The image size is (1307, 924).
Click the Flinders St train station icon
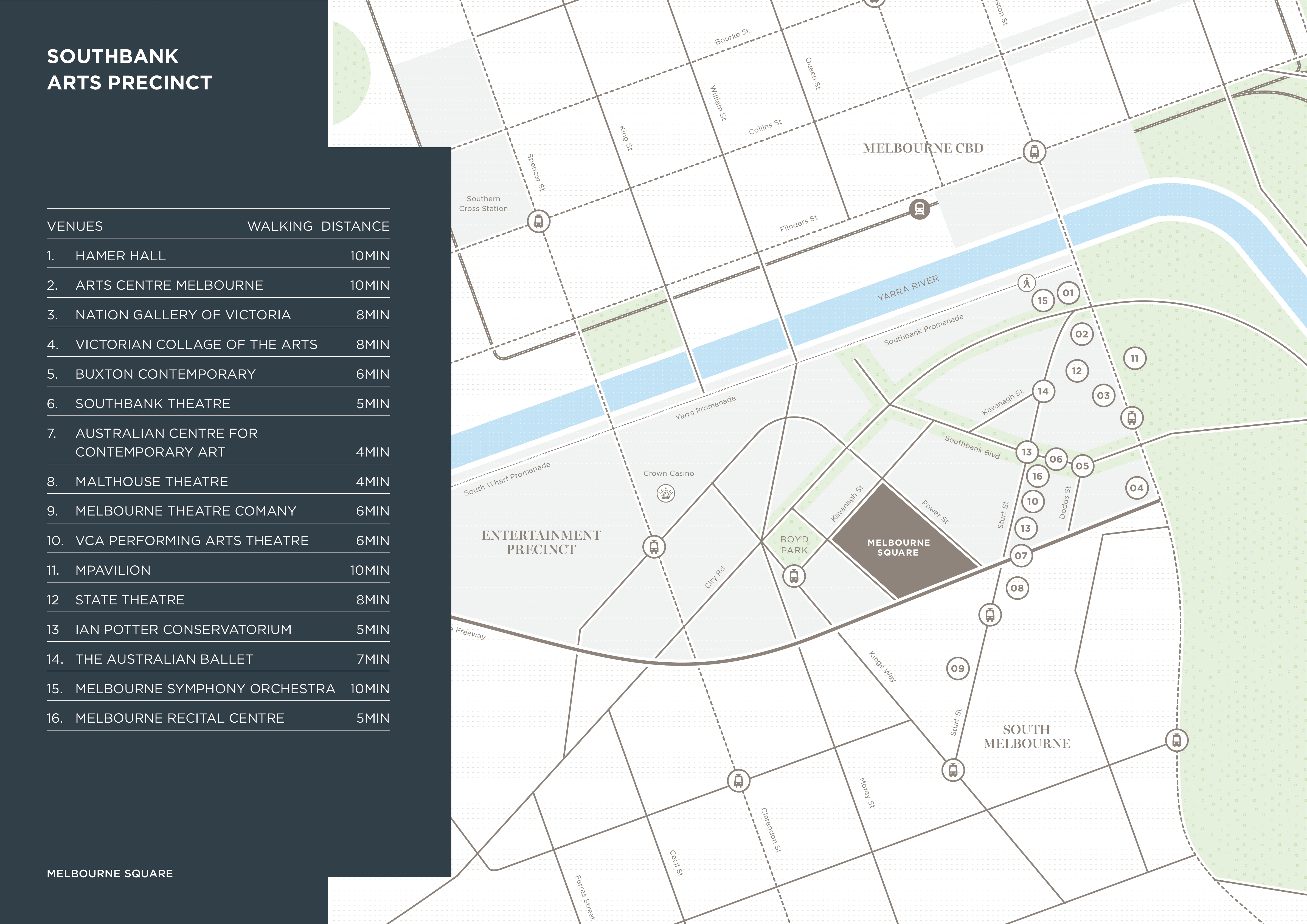919,209
